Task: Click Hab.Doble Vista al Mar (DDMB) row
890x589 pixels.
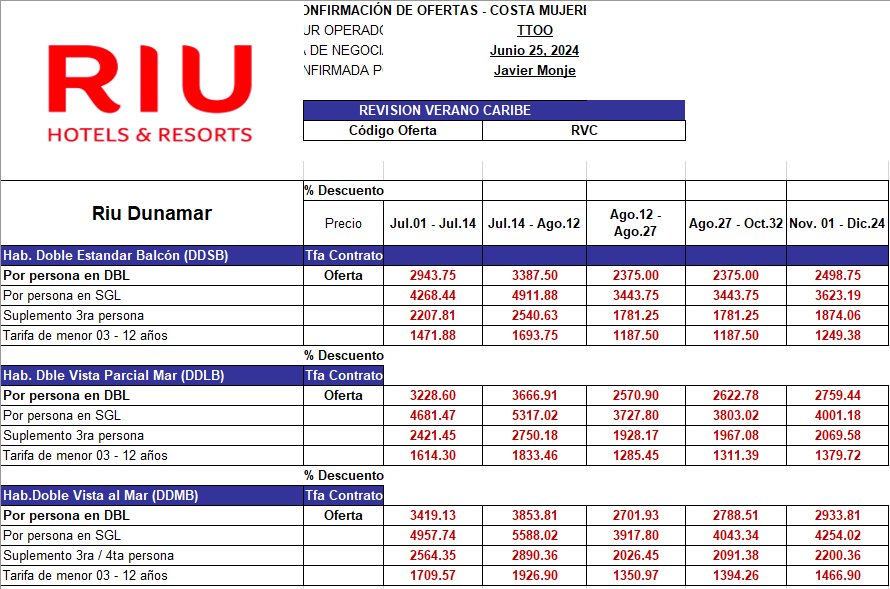Action: point(152,495)
